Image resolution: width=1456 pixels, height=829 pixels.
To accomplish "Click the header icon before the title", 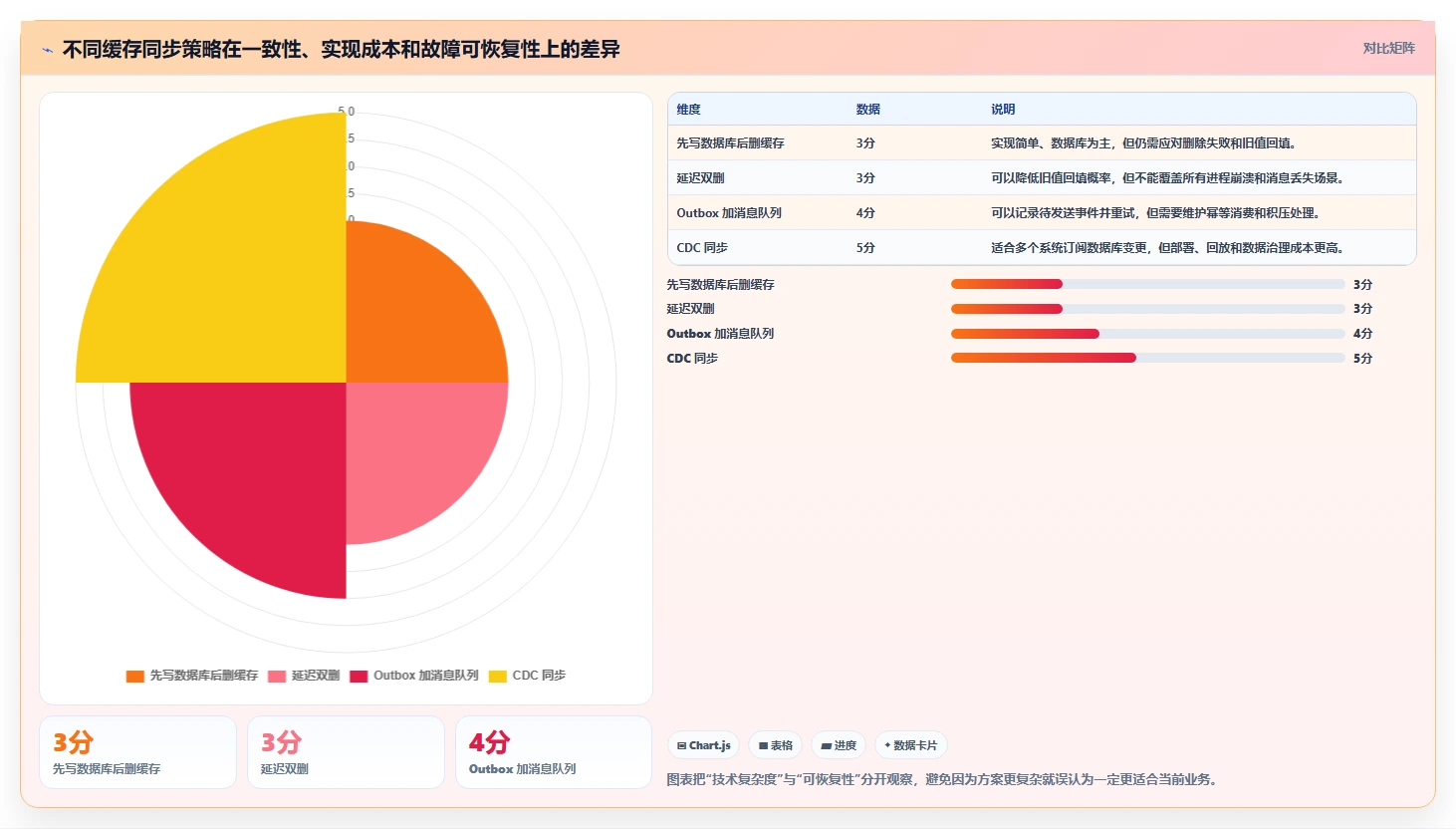I will pyautogui.click(x=47, y=50).
